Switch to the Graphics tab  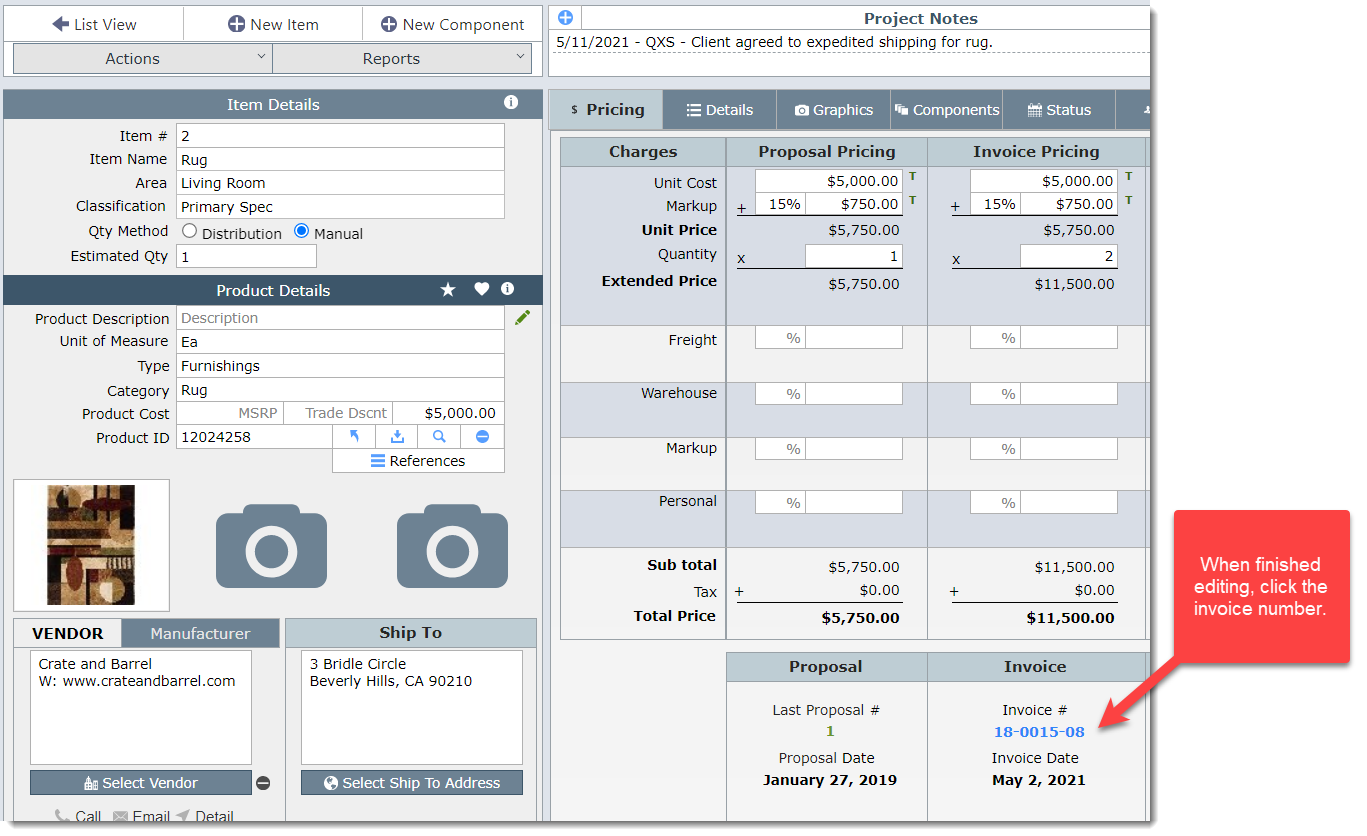[x=834, y=110]
